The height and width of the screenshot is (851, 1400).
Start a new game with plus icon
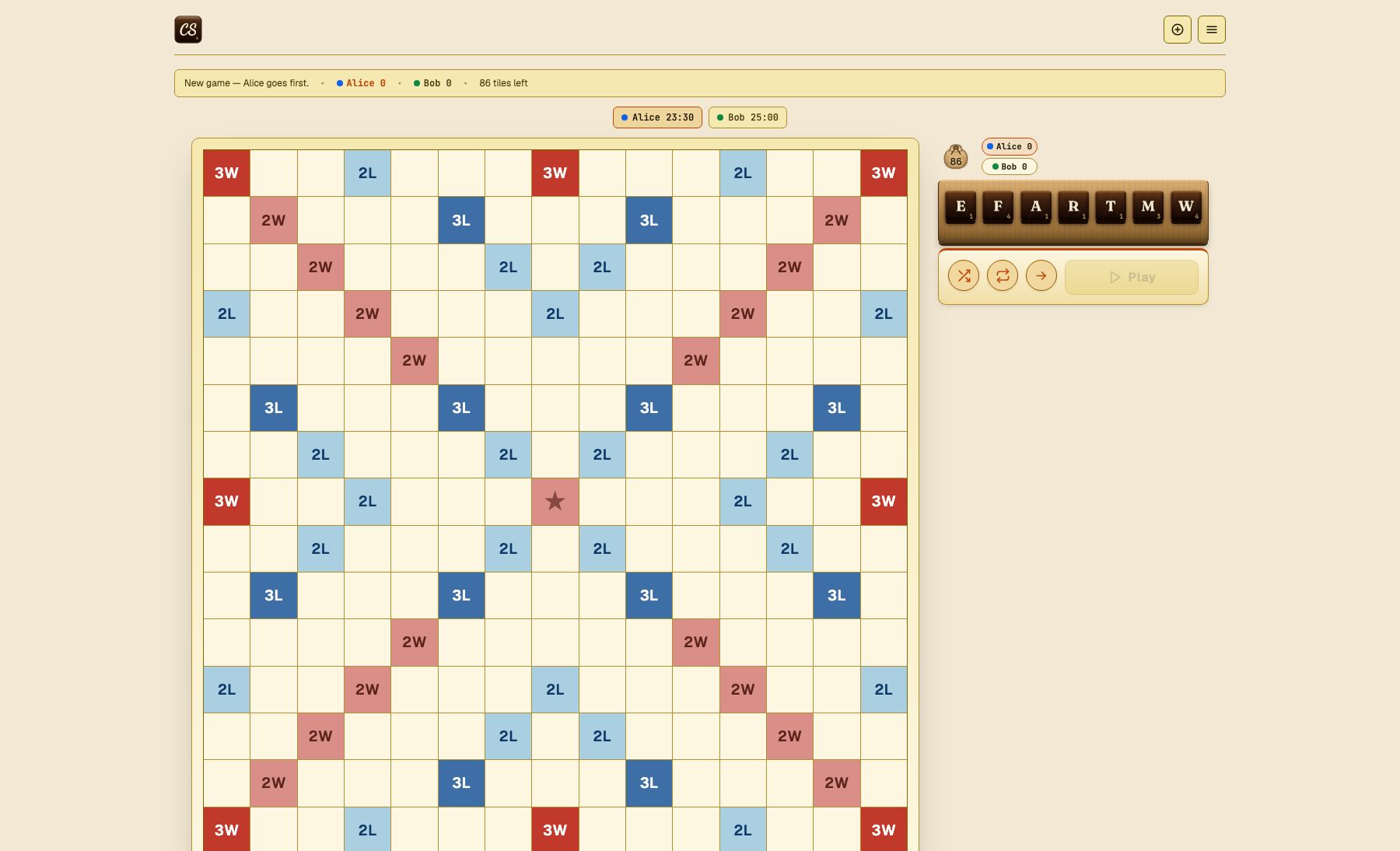tap(1178, 30)
